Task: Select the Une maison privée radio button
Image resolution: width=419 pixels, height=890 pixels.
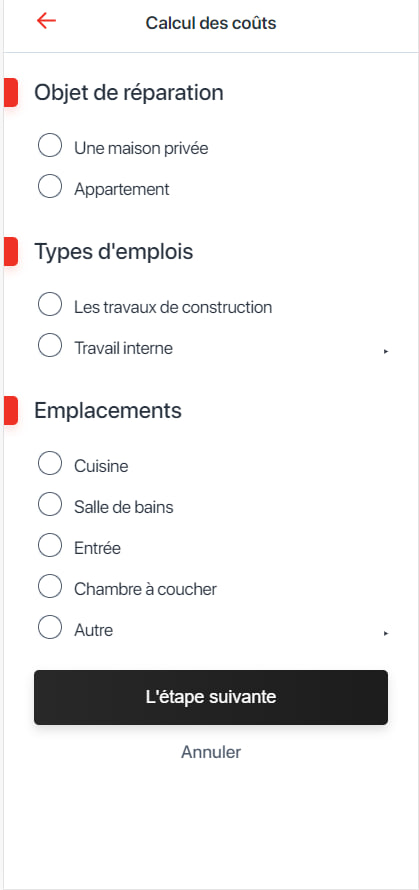Action: pos(50,145)
